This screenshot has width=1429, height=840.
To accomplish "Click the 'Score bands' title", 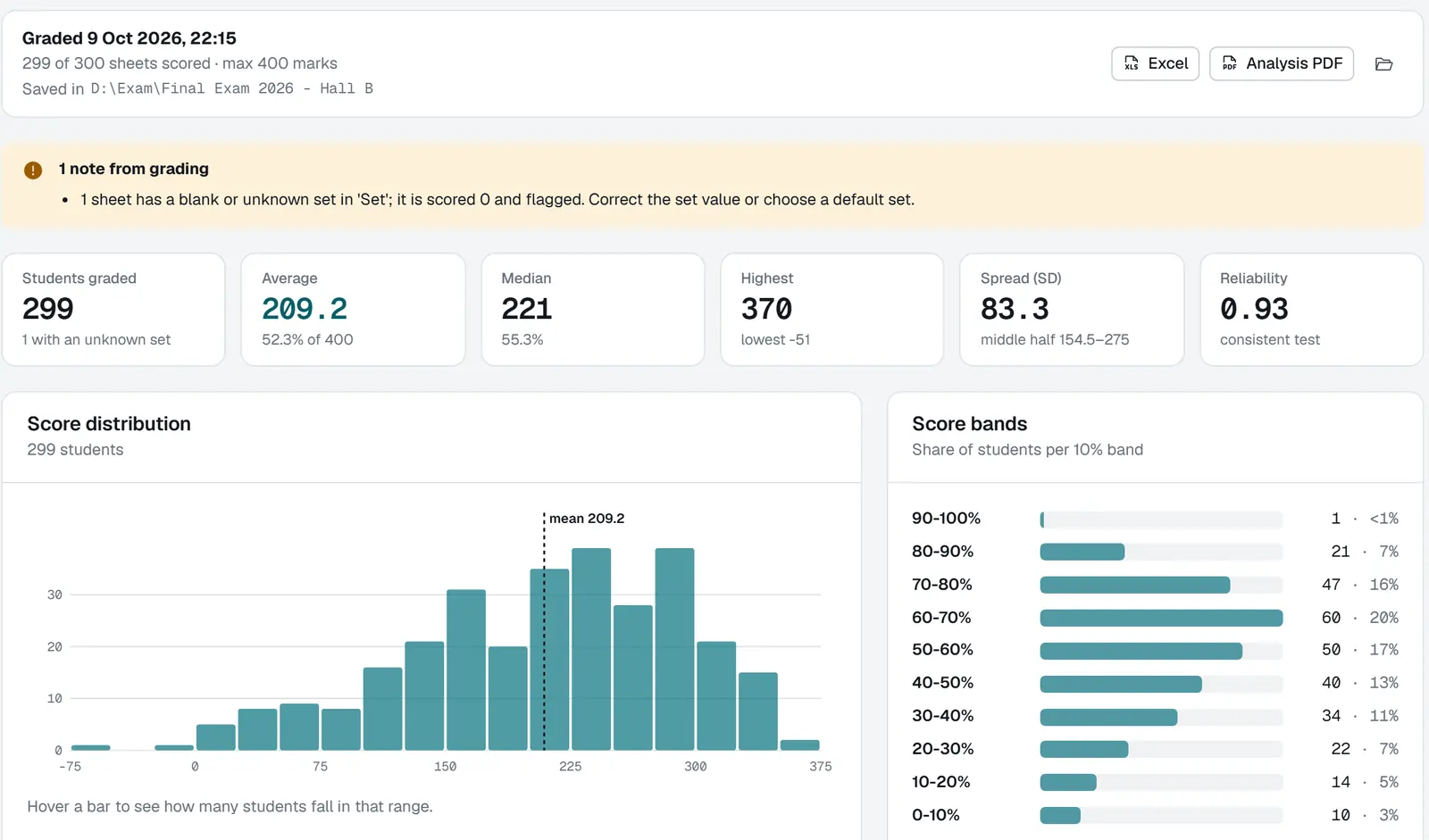I will click(x=970, y=424).
